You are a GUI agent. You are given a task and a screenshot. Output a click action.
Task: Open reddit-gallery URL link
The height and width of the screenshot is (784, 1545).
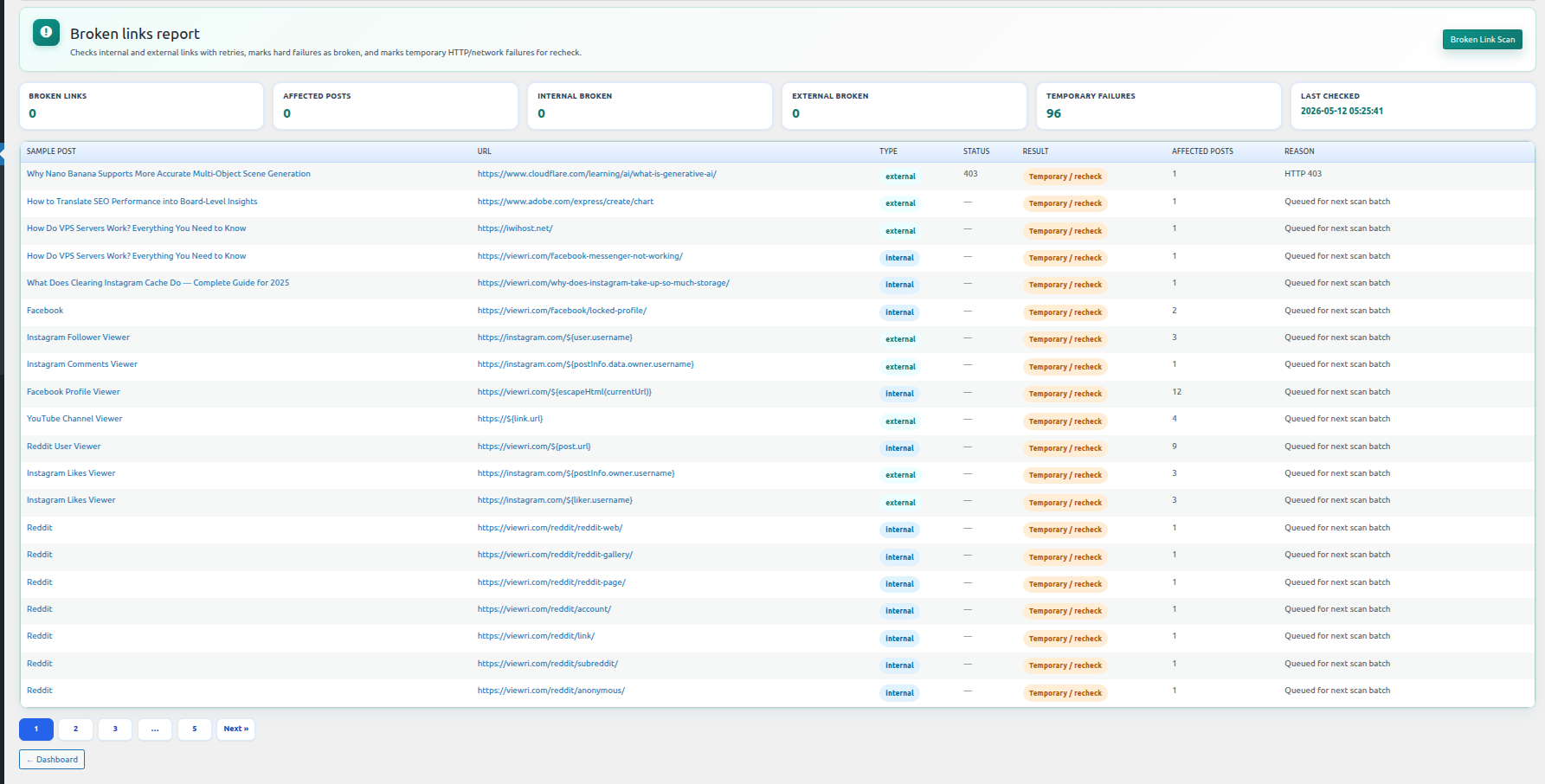[555, 555]
